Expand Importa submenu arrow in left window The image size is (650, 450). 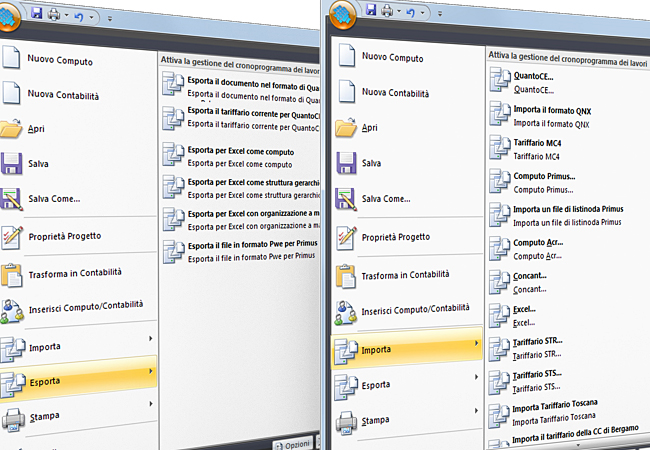pos(151,339)
